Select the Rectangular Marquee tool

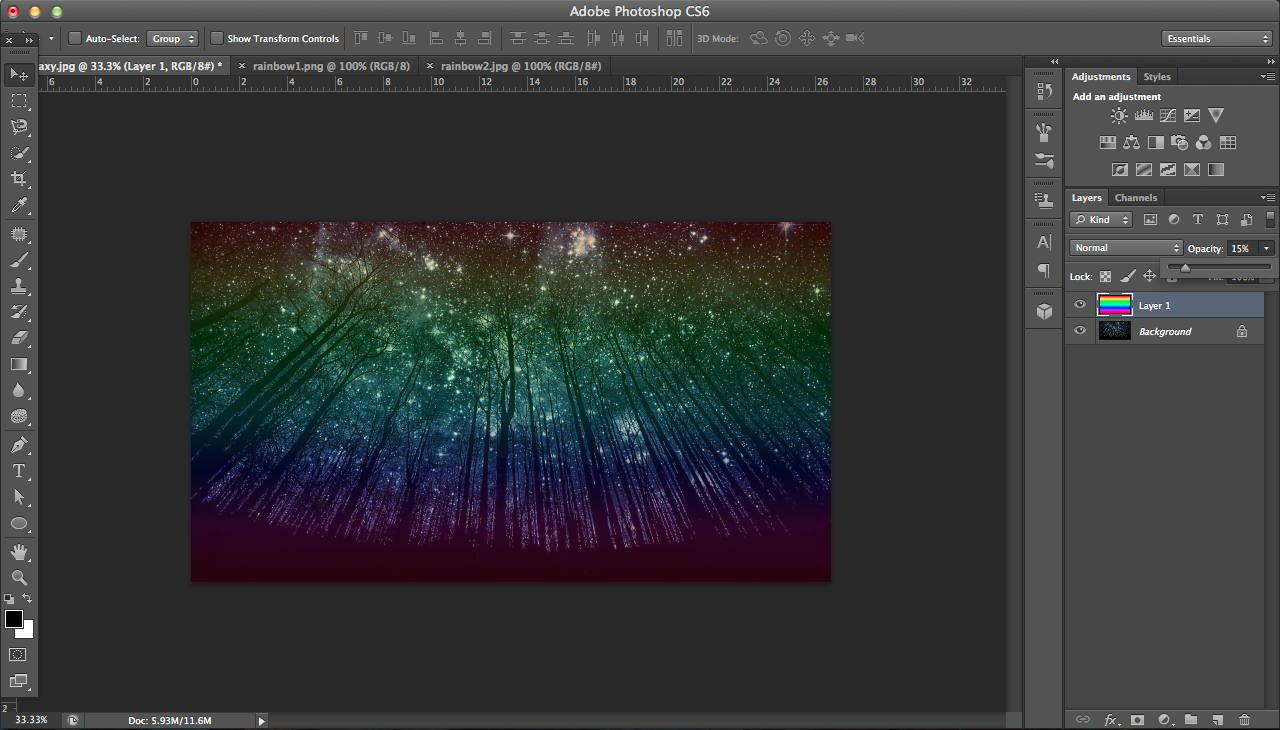tap(19, 101)
